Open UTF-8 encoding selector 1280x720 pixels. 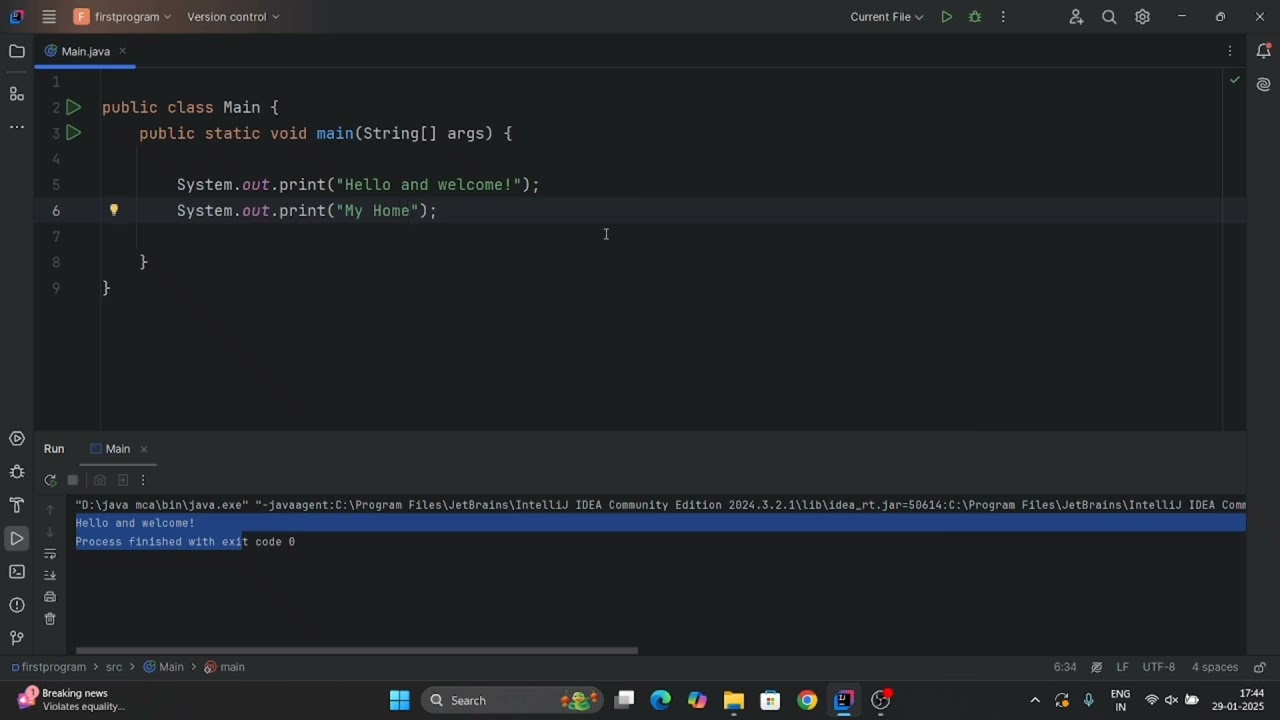pos(1159,667)
